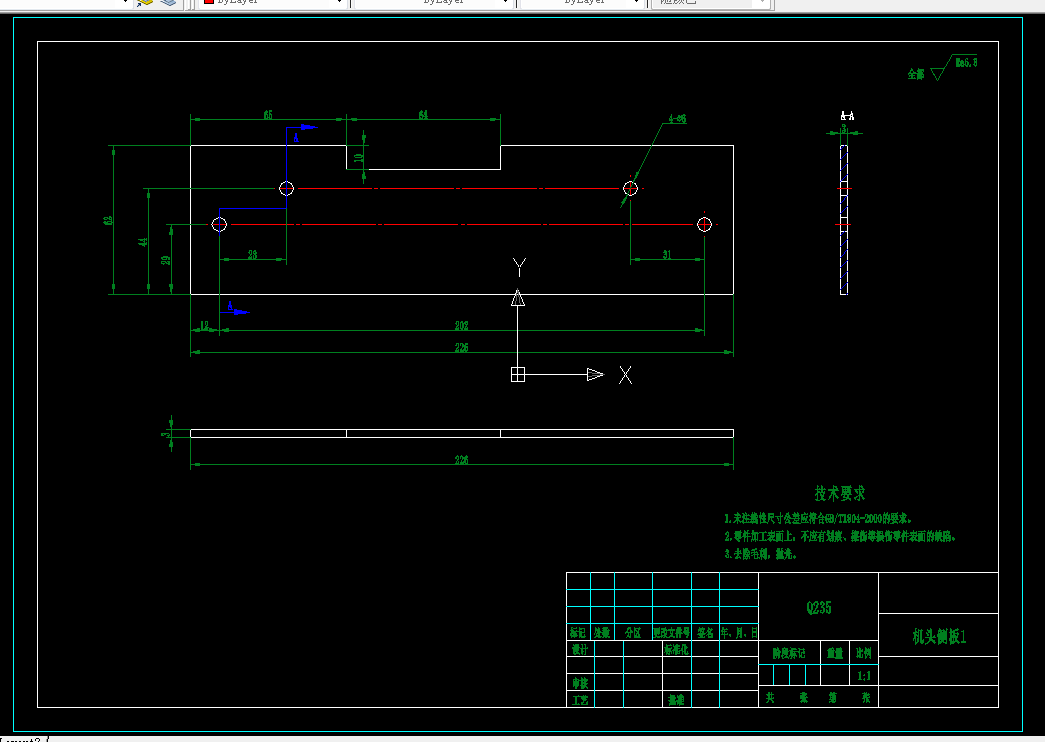Select the 批准 title block label
1045x742 pixels.
point(676,699)
